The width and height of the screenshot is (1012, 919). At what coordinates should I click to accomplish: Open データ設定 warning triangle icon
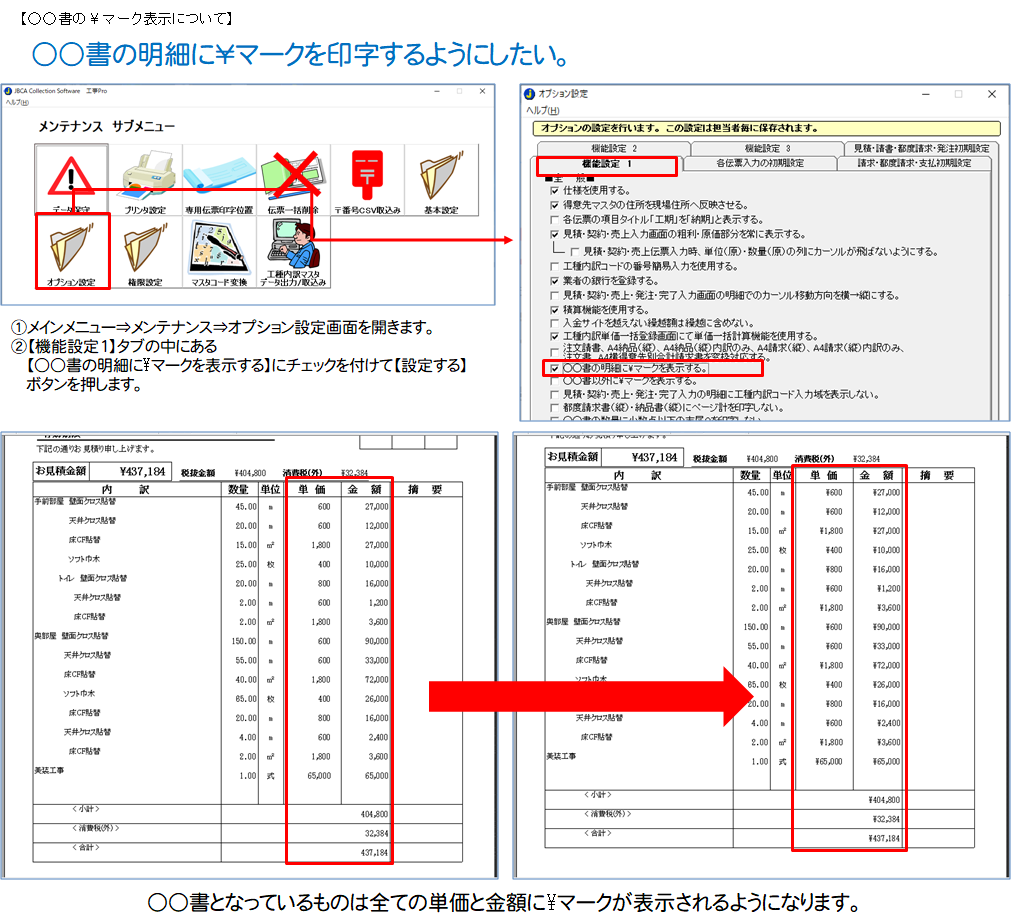click(x=71, y=178)
